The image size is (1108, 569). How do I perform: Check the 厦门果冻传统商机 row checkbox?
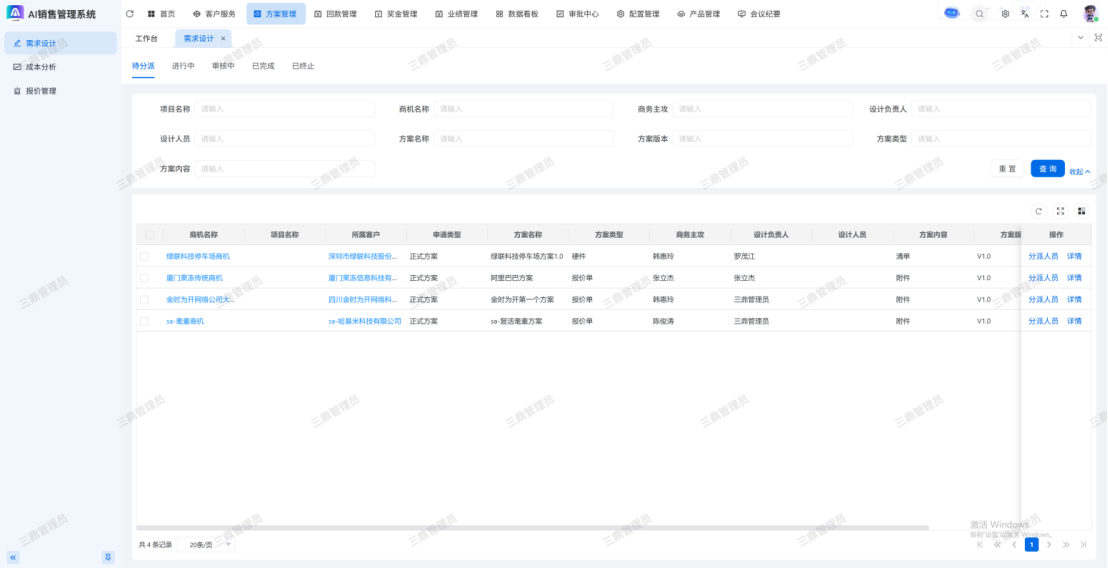point(144,278)
